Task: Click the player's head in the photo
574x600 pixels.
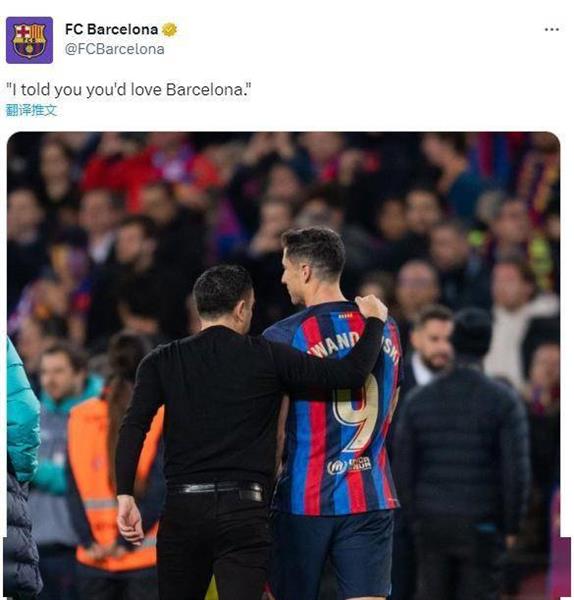Action: [313, 264]
